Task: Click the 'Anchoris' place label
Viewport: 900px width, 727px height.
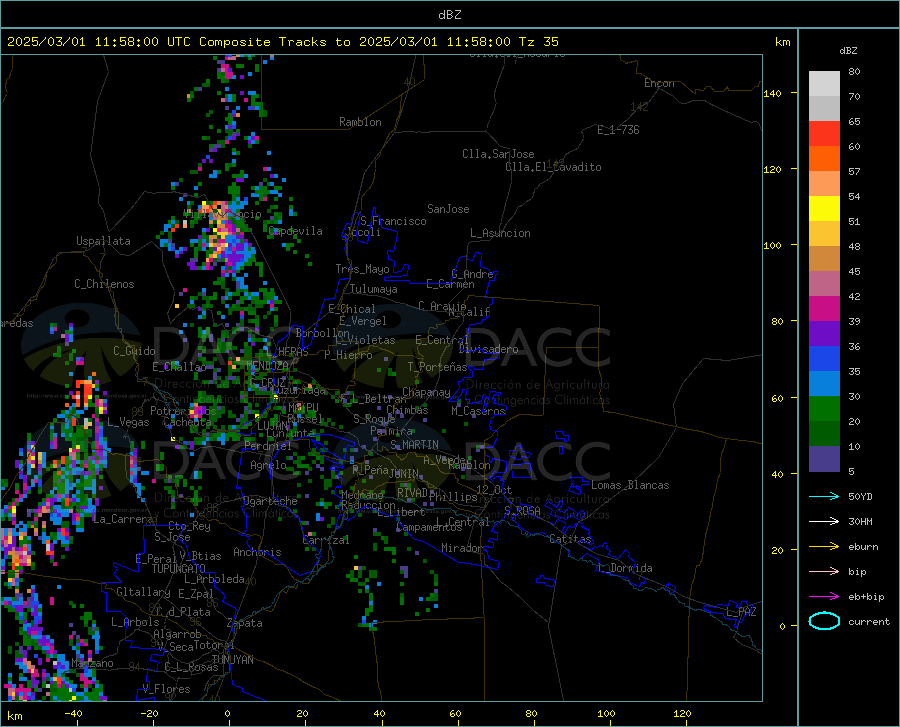Action: coord(257,552)
